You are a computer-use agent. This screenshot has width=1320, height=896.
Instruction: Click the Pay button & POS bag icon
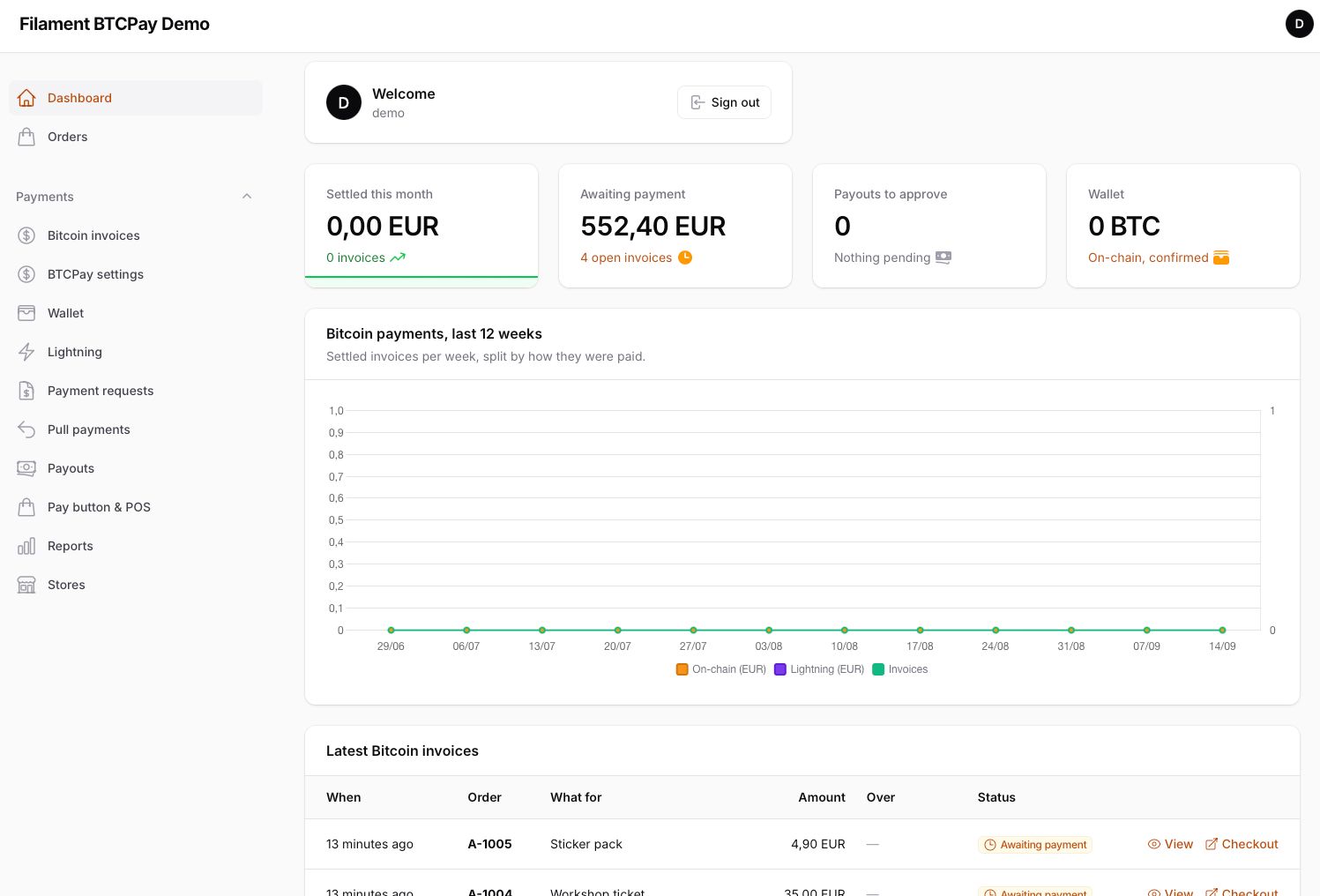(x=26, y=507)
